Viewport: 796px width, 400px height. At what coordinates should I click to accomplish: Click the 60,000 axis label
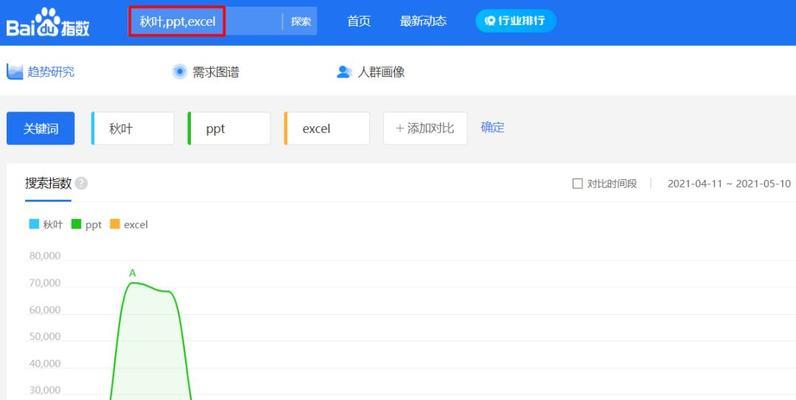45,310
